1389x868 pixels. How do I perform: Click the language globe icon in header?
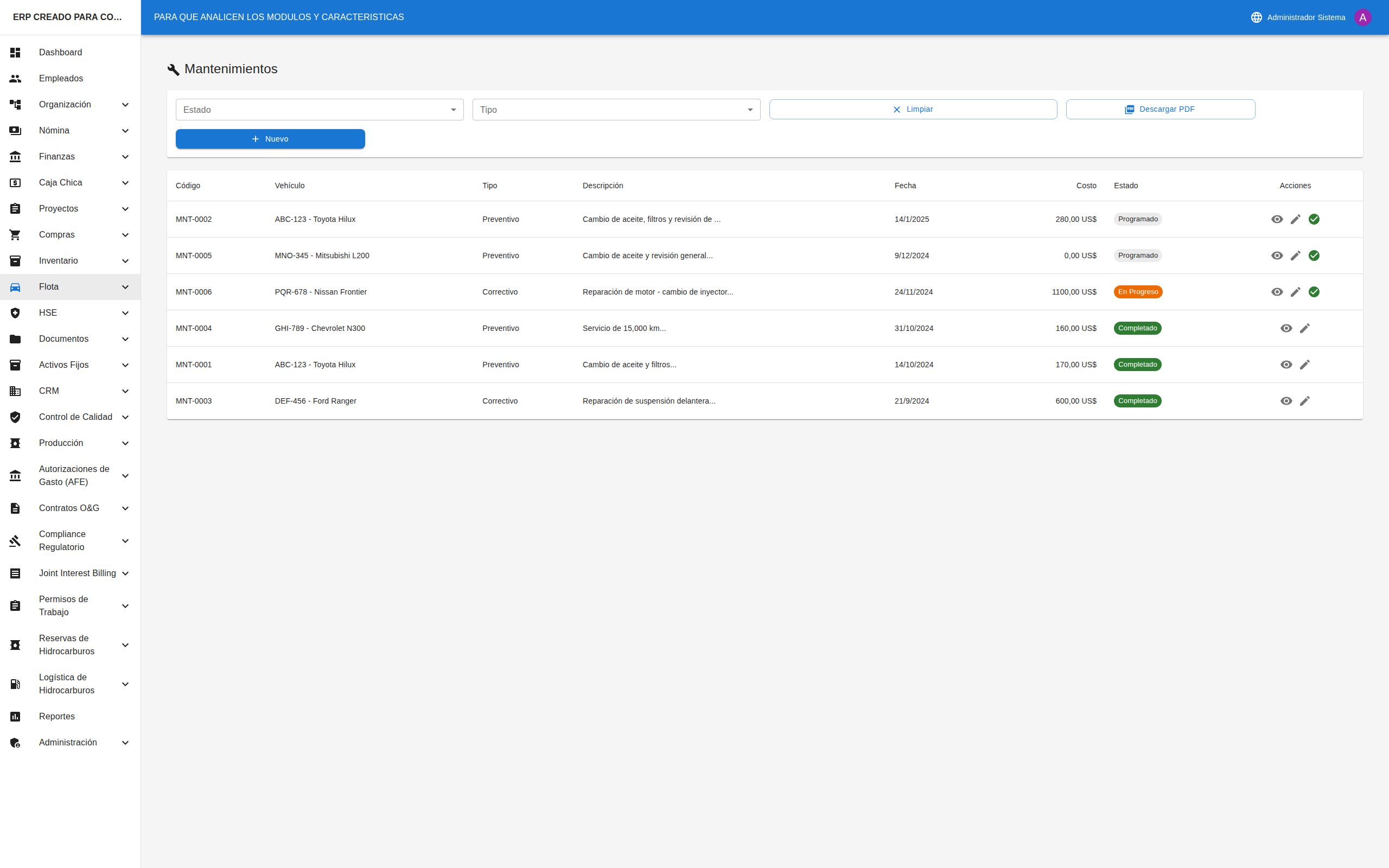[1257, 17]
